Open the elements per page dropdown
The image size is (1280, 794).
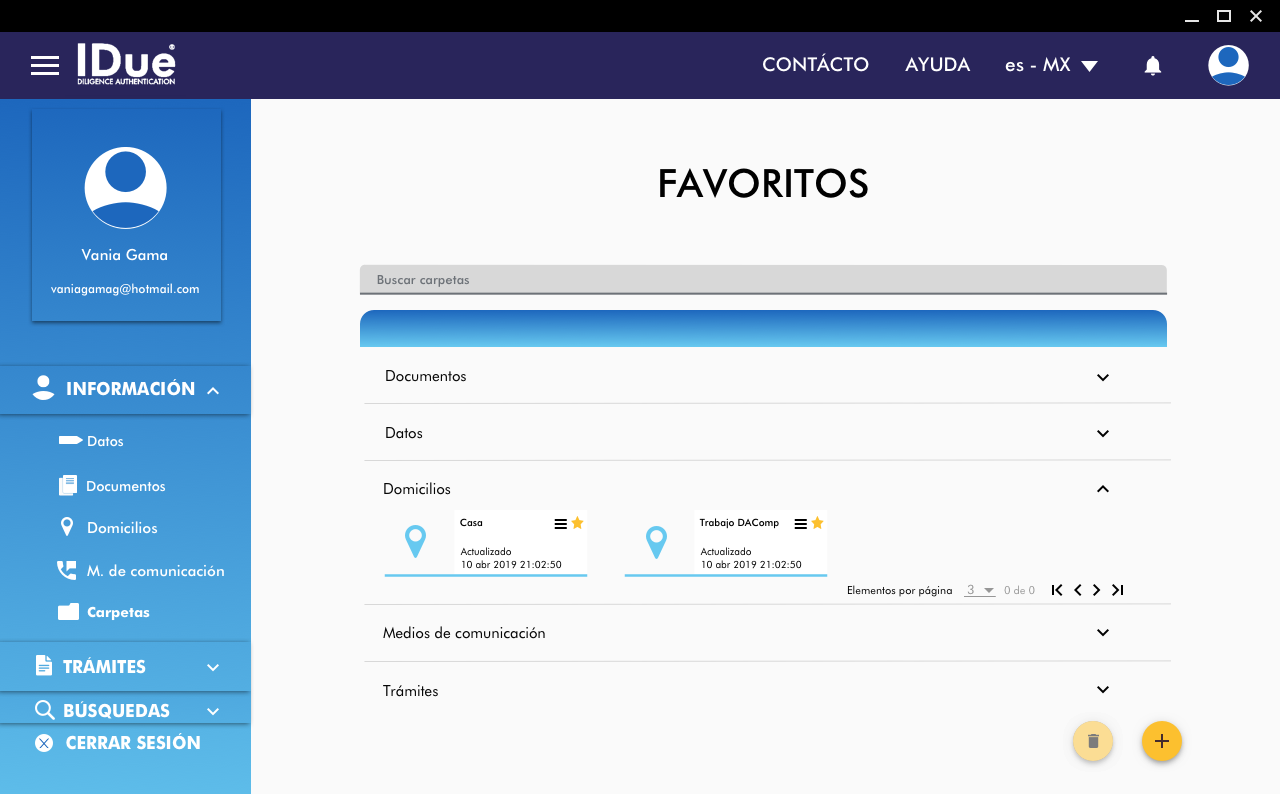pyautogui.click(x=979, y=590)
